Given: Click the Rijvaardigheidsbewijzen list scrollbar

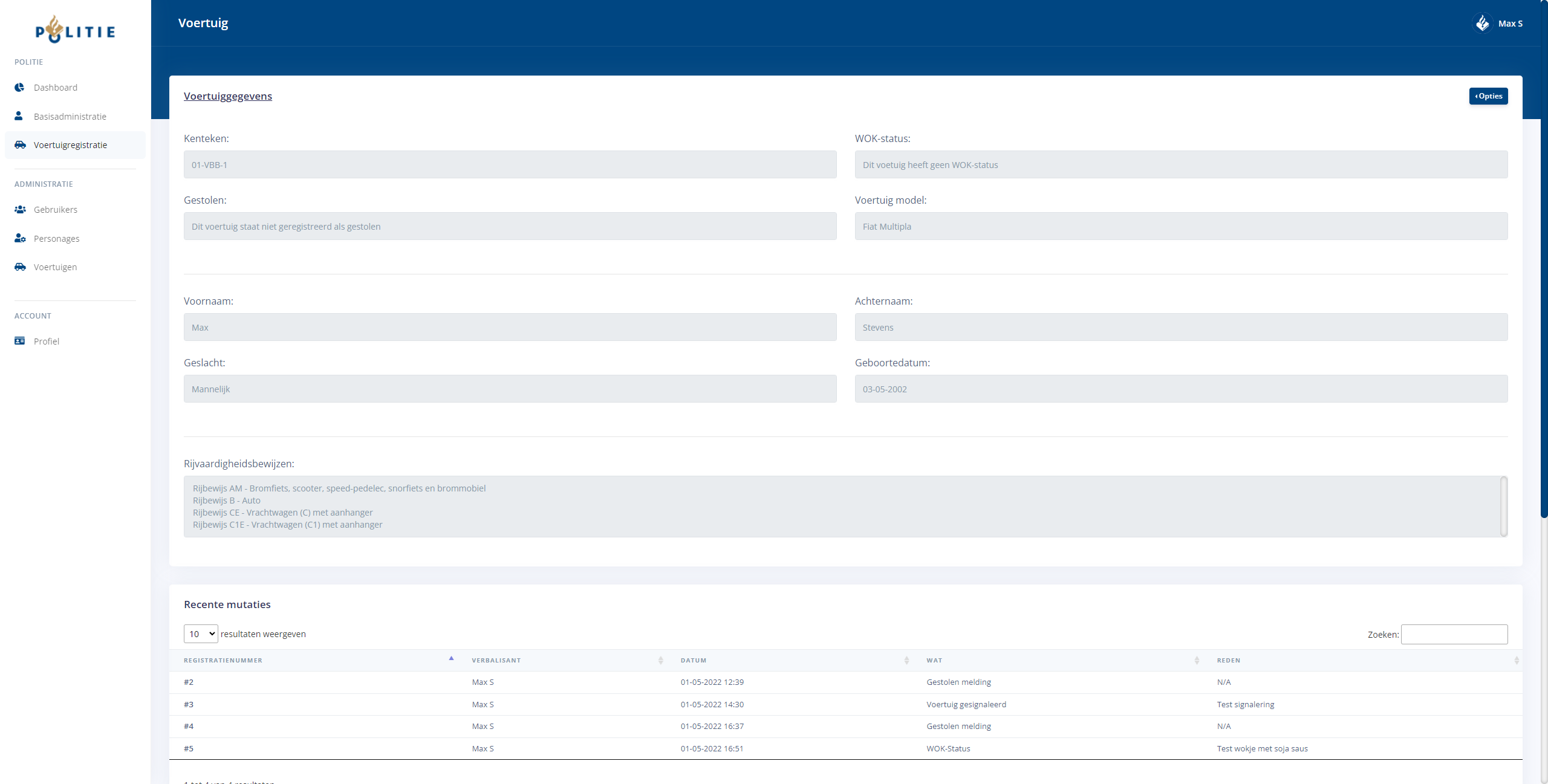Looking at the screenshot, I should pos(1503,506).
